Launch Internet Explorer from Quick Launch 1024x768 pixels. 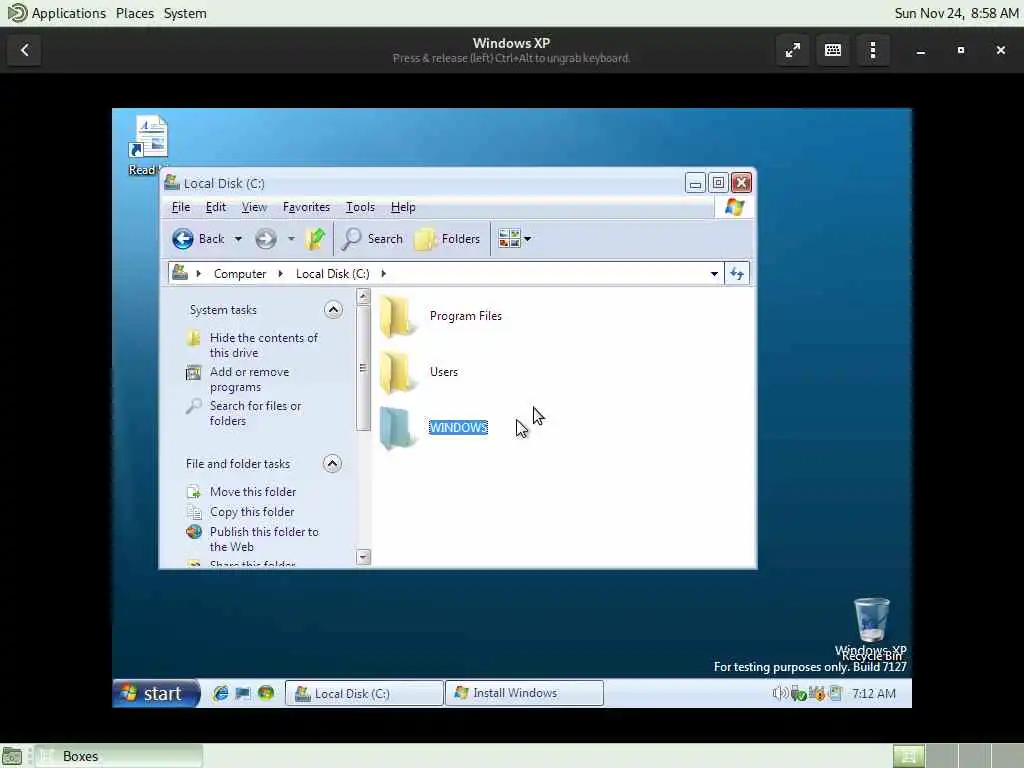pos(221,694)
